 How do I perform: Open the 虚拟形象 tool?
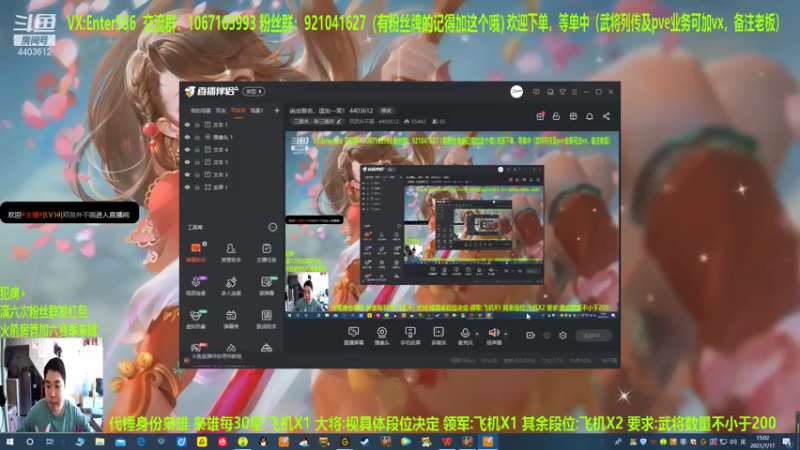[x=195, y=319]
